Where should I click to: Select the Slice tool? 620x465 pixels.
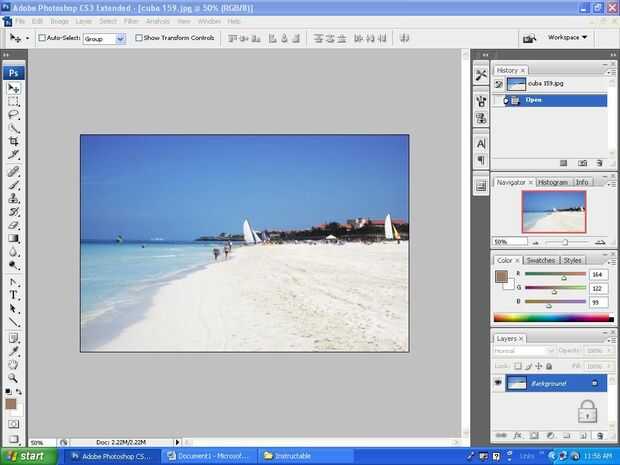(x=13, y=155)
